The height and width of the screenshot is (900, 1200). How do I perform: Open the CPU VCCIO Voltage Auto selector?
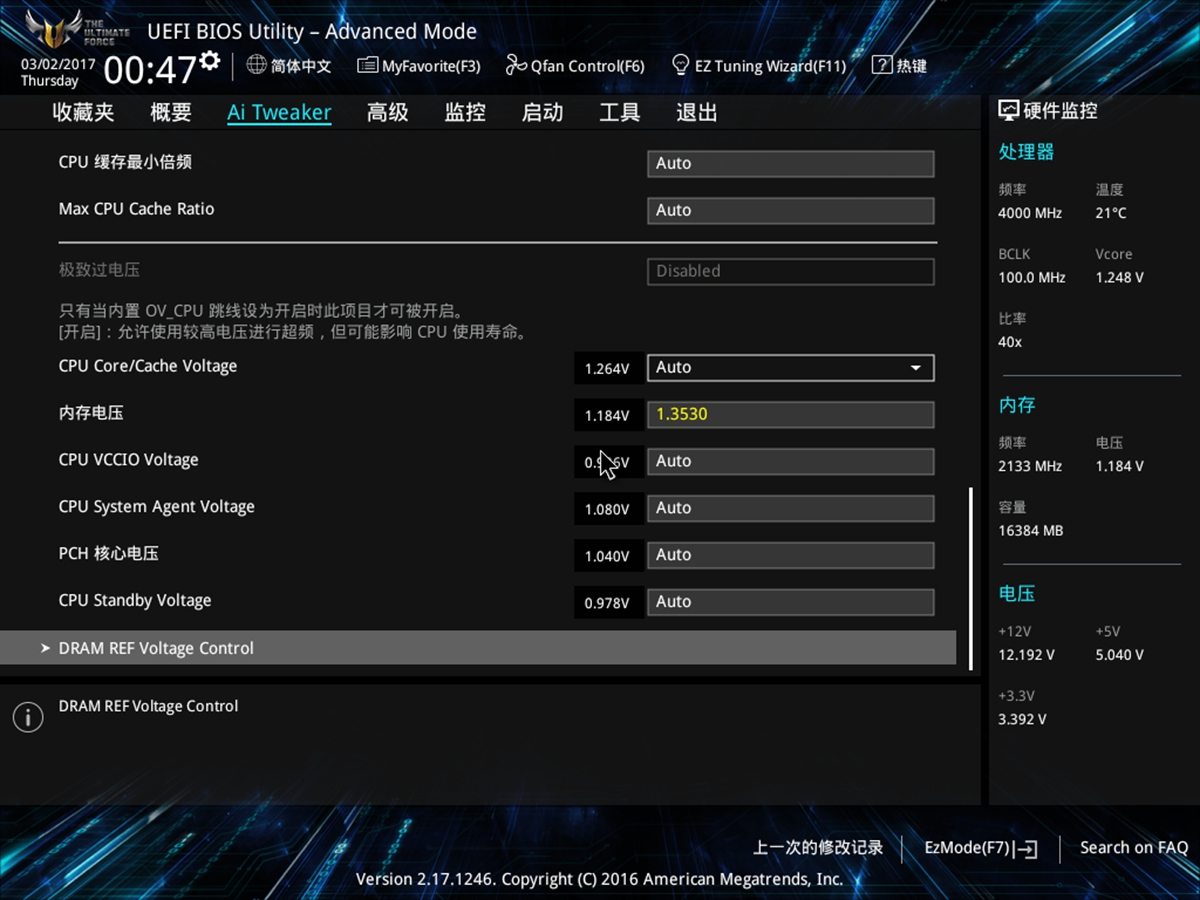(790, 461)
